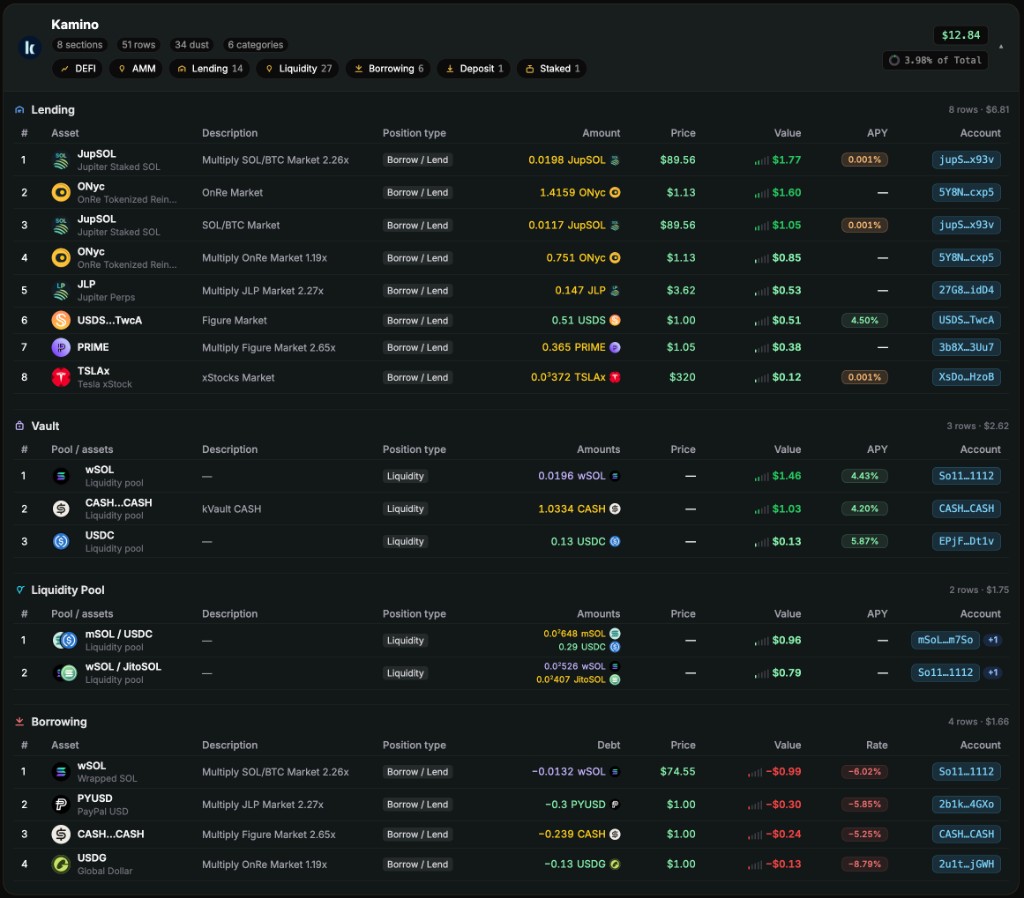1024x898 pixels.
Task: Click the TSLAx Tesla xStock icon
Action: point(61,377)
